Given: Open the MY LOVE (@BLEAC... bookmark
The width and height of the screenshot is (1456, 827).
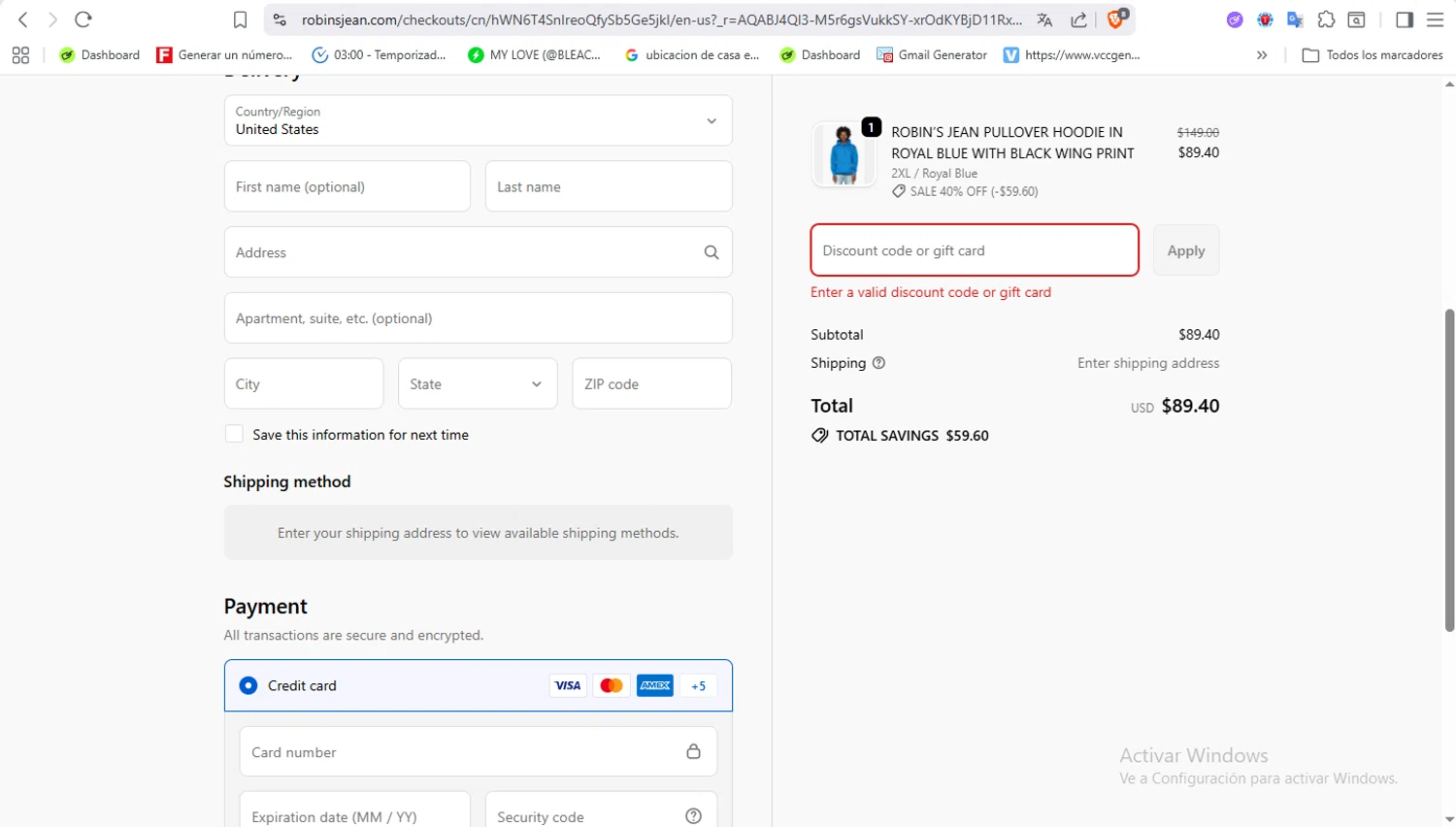Looking at the screenshot, I should coord(535,55).
